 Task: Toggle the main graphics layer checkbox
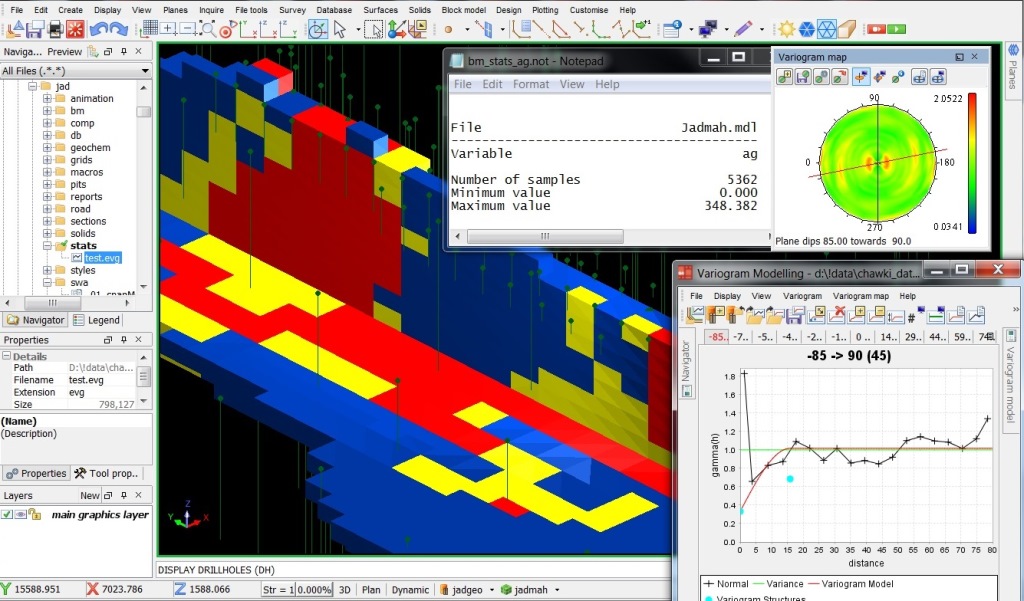click(7, 514)
